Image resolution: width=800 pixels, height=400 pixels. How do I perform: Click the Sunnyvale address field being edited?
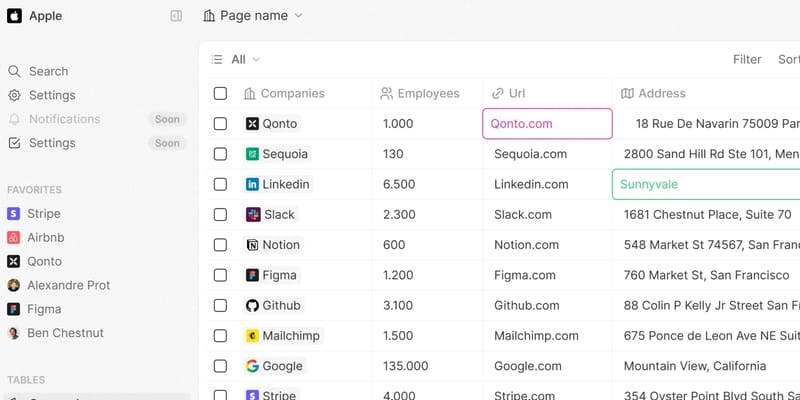pos(706,184)
